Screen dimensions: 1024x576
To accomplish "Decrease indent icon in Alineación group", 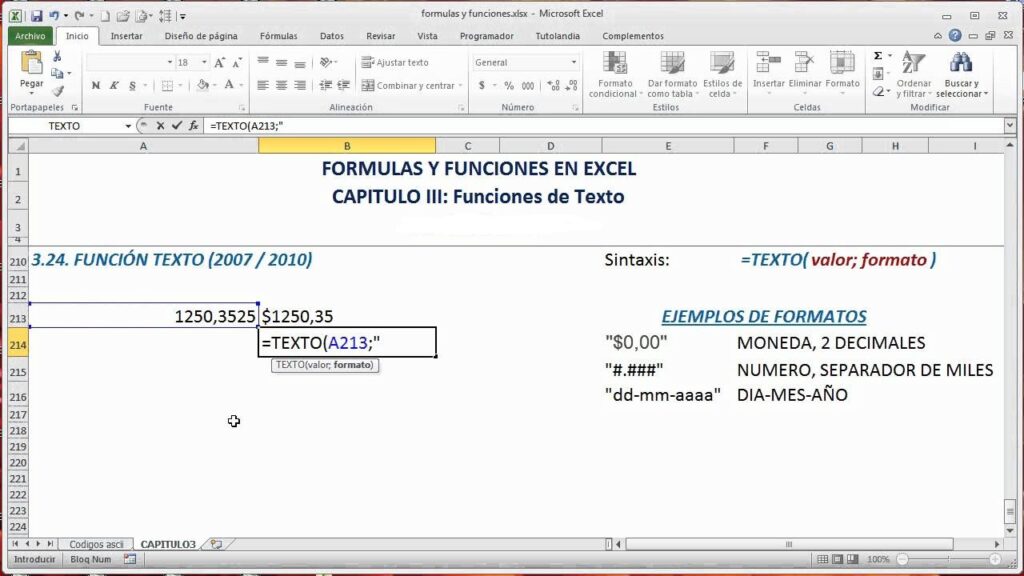I will (x=325, y=86).
